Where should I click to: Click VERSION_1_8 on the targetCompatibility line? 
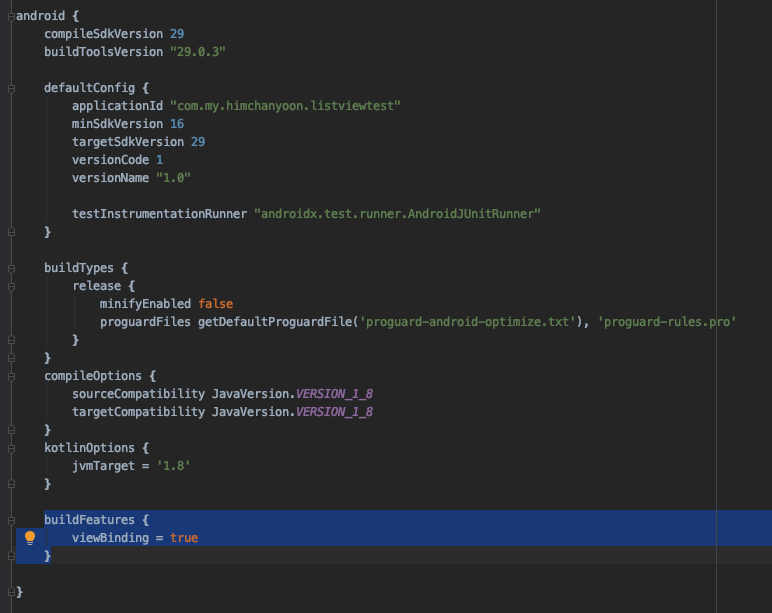click(334, 412)
